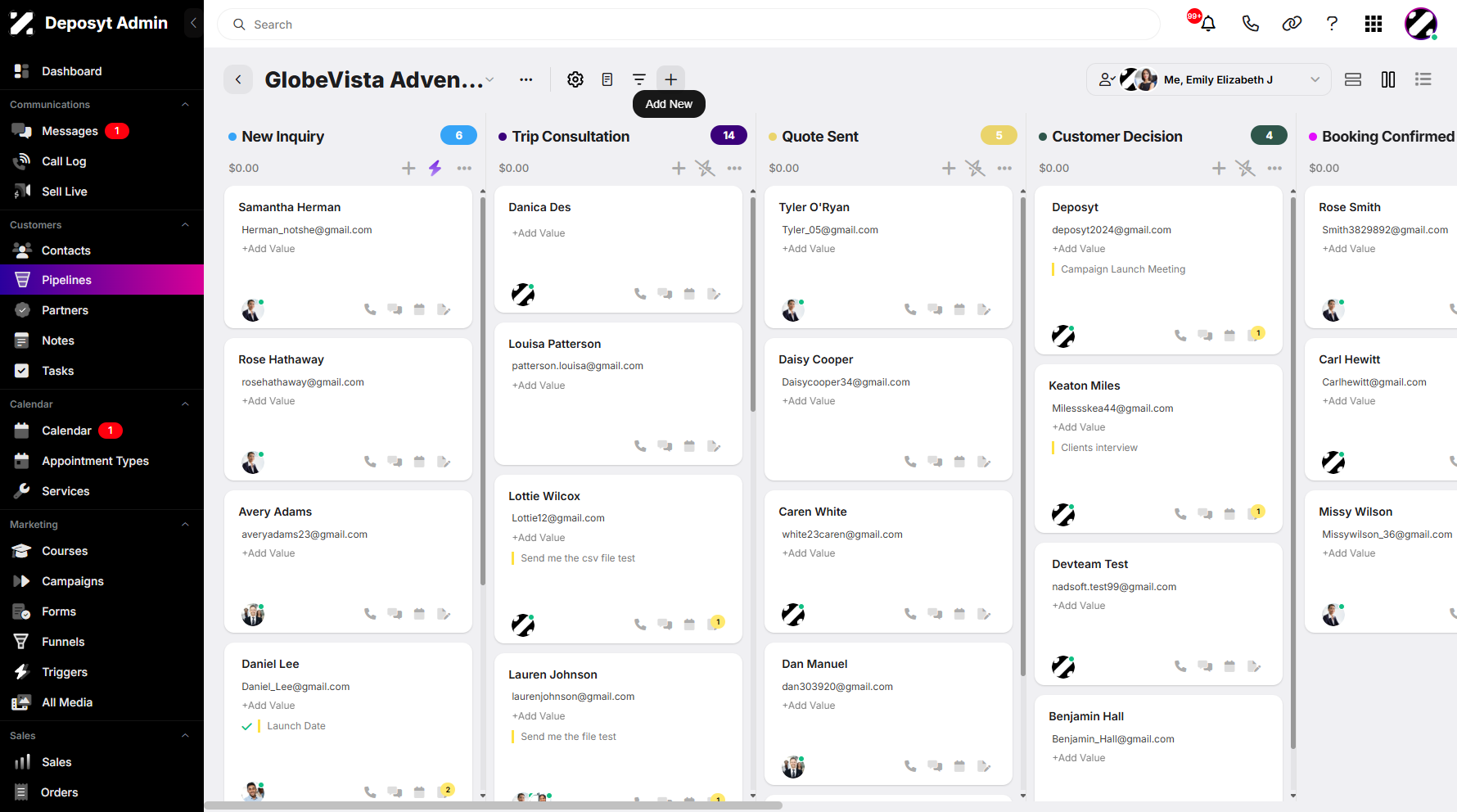
Task: Call Samantha Herman using phone icon
Action: (370, 309)
